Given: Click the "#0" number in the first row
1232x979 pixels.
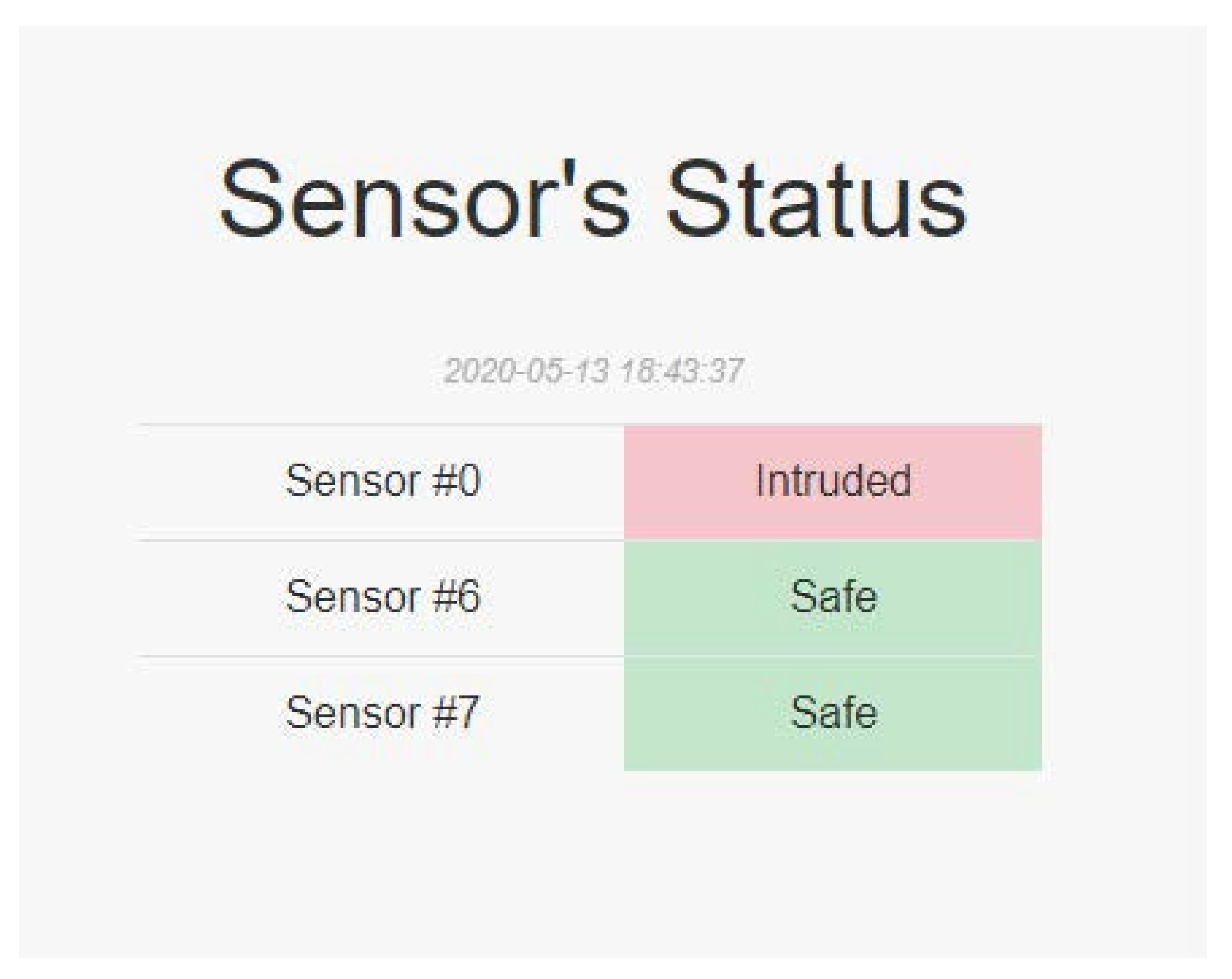Looking at the screenshot, I should 457,481.
